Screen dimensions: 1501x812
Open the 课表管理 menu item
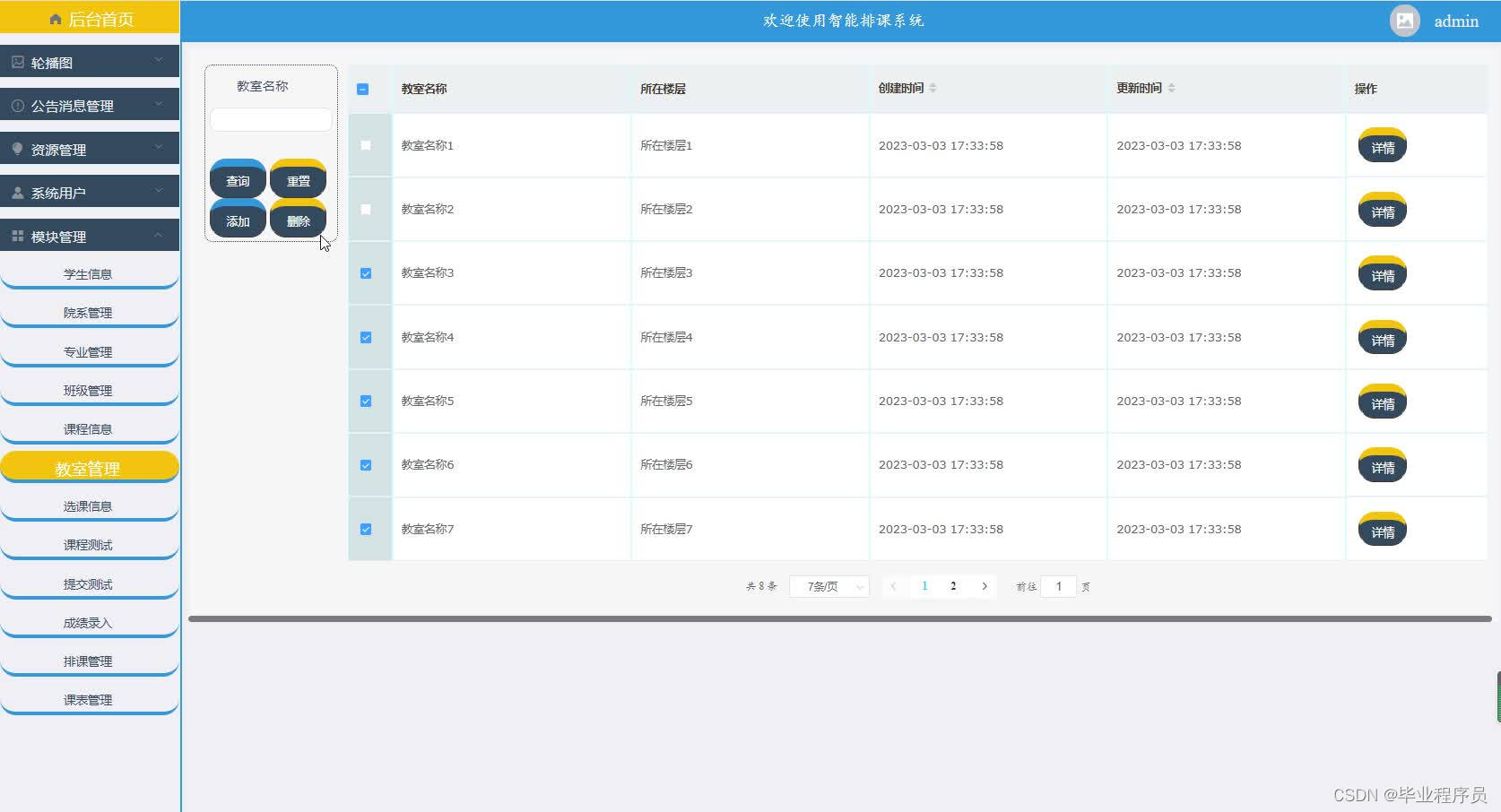pyautogui.click(x=89, y=699)
